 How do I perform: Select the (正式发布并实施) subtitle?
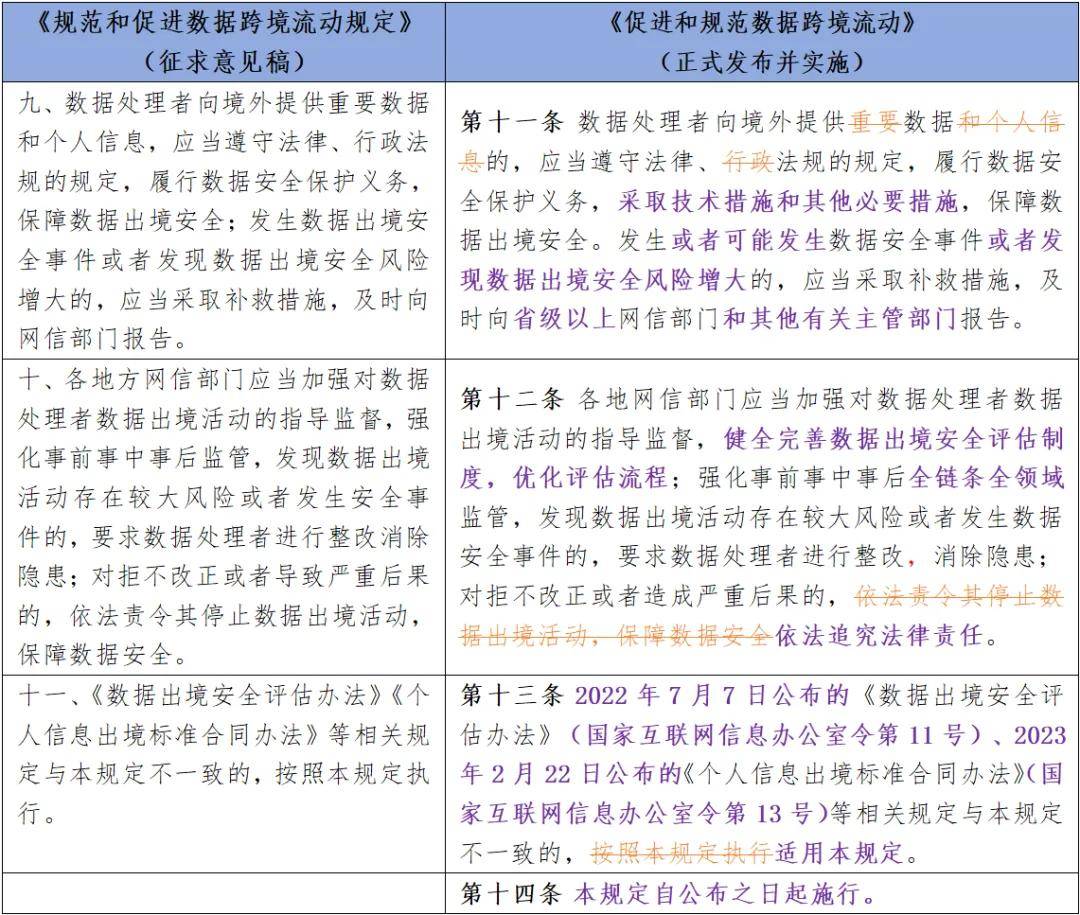(762, 61)
